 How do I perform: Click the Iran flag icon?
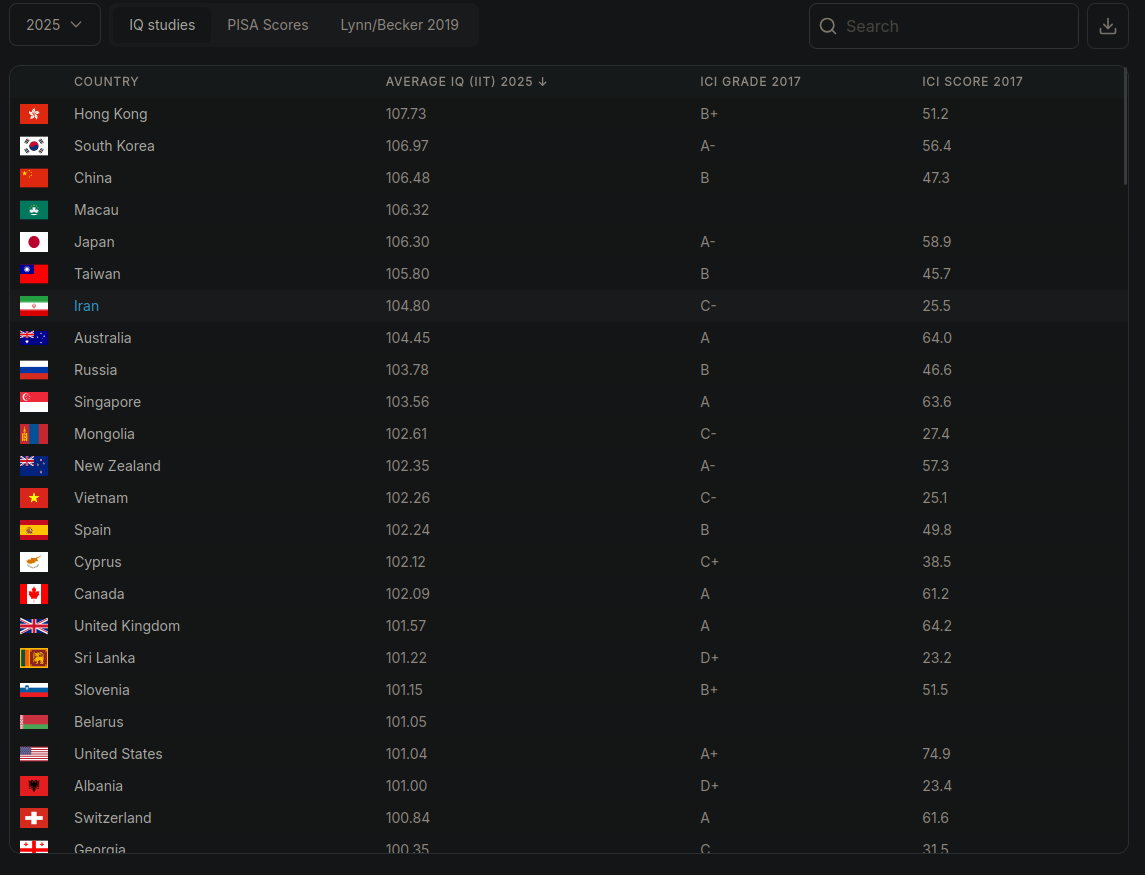point(34,306)
